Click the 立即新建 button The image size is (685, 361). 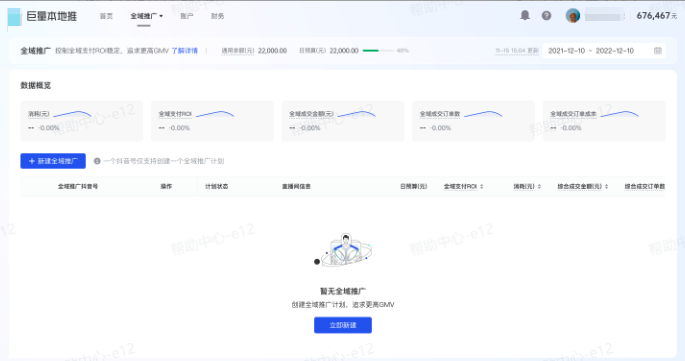click(343, 325)
